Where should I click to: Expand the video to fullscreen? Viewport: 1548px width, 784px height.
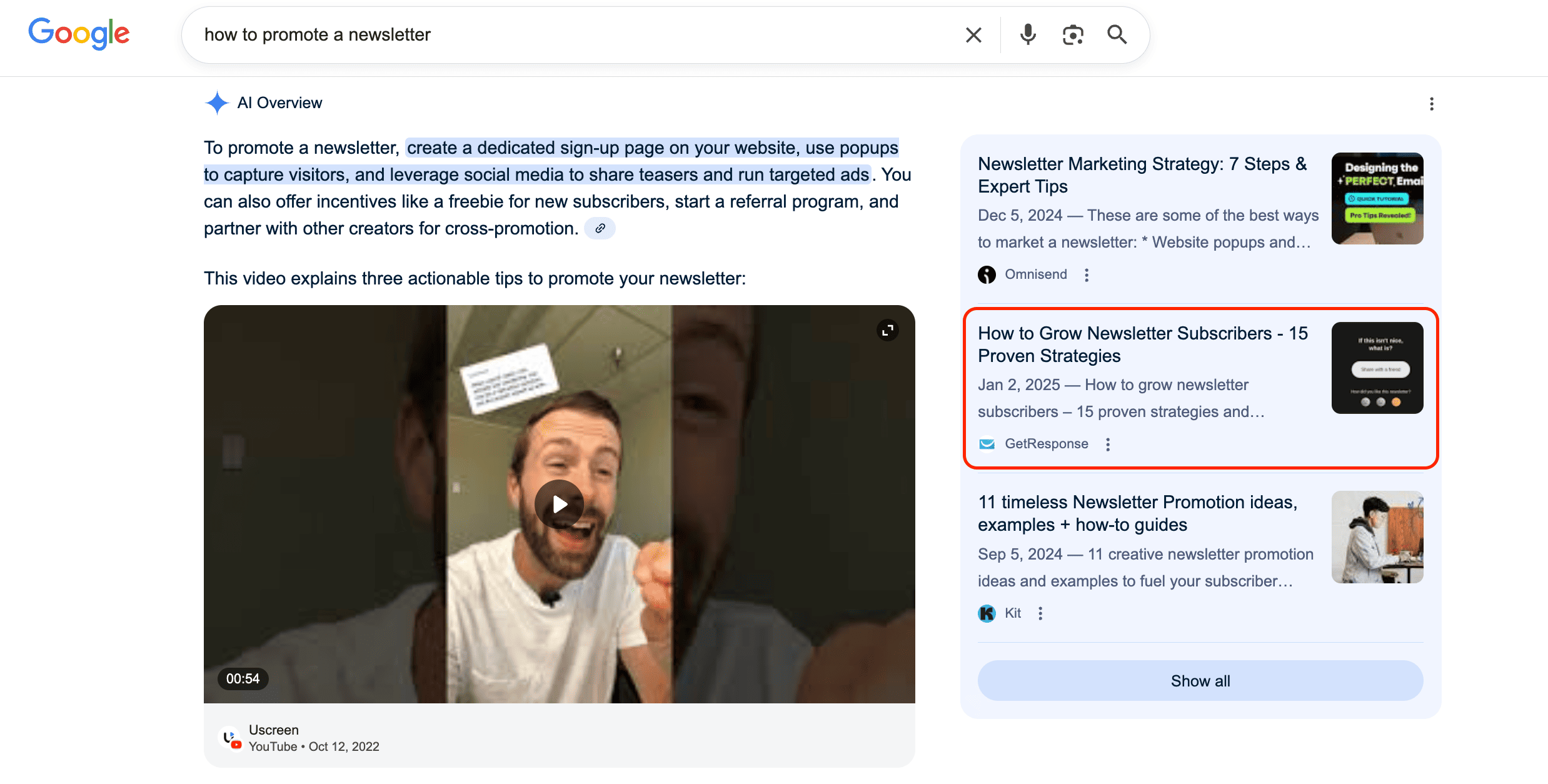(887, 330)
